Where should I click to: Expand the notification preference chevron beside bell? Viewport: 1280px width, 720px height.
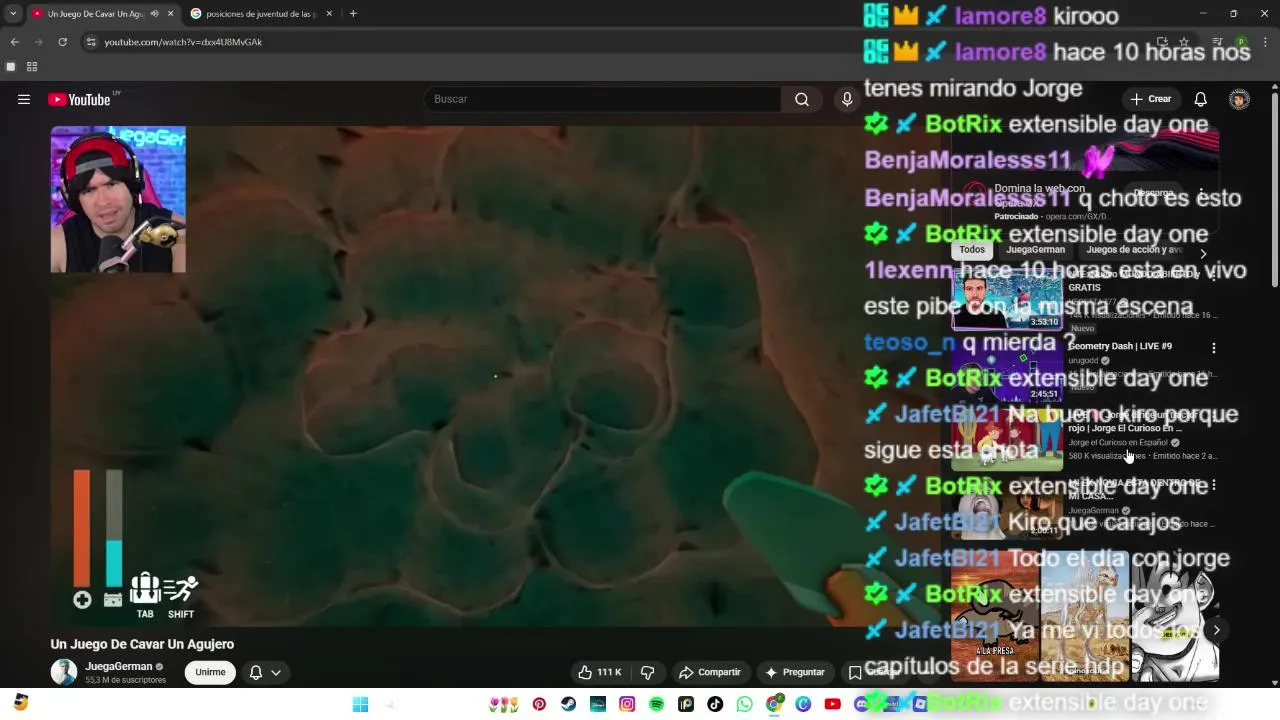tap(276, 672)
